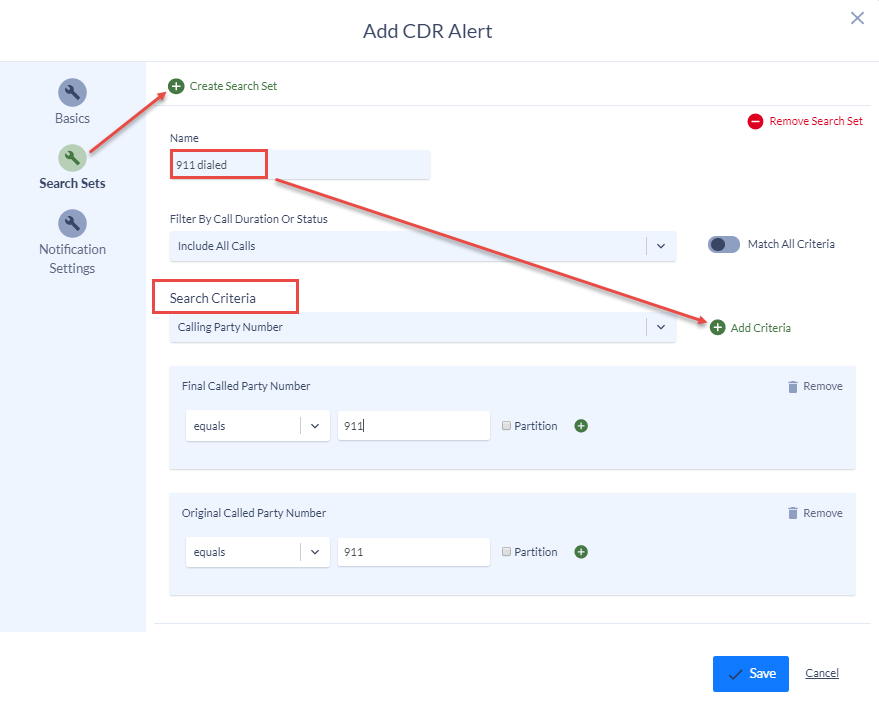Click trash icon to remove Final Called Party Number
This screenshot has width=879, height=704.
click(793, 387)
